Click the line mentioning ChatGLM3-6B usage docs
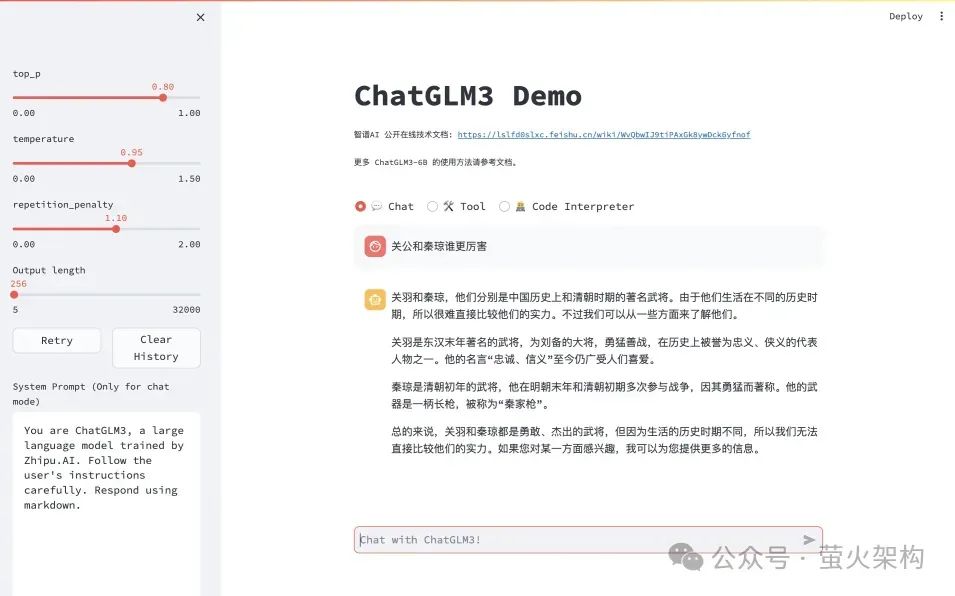Viewport: 955px width, 596px height. [435, 163]
